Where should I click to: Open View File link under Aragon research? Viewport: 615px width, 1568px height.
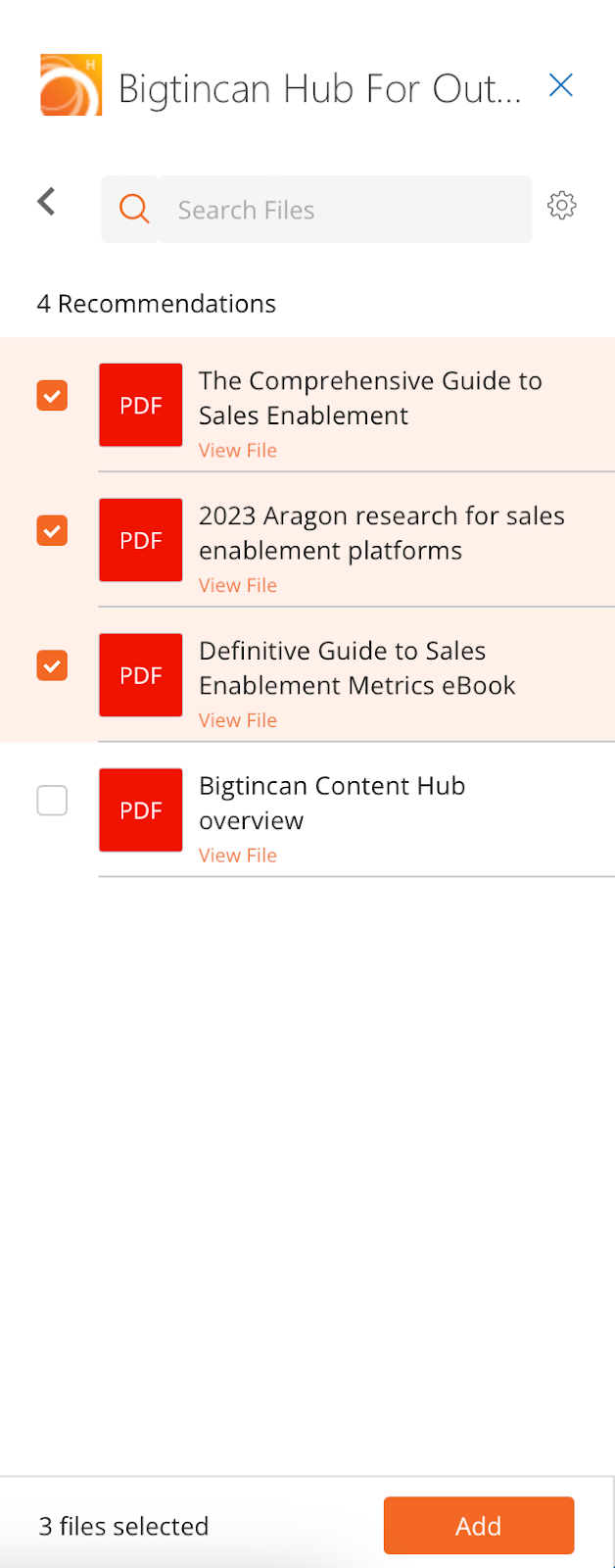[238, 586]
